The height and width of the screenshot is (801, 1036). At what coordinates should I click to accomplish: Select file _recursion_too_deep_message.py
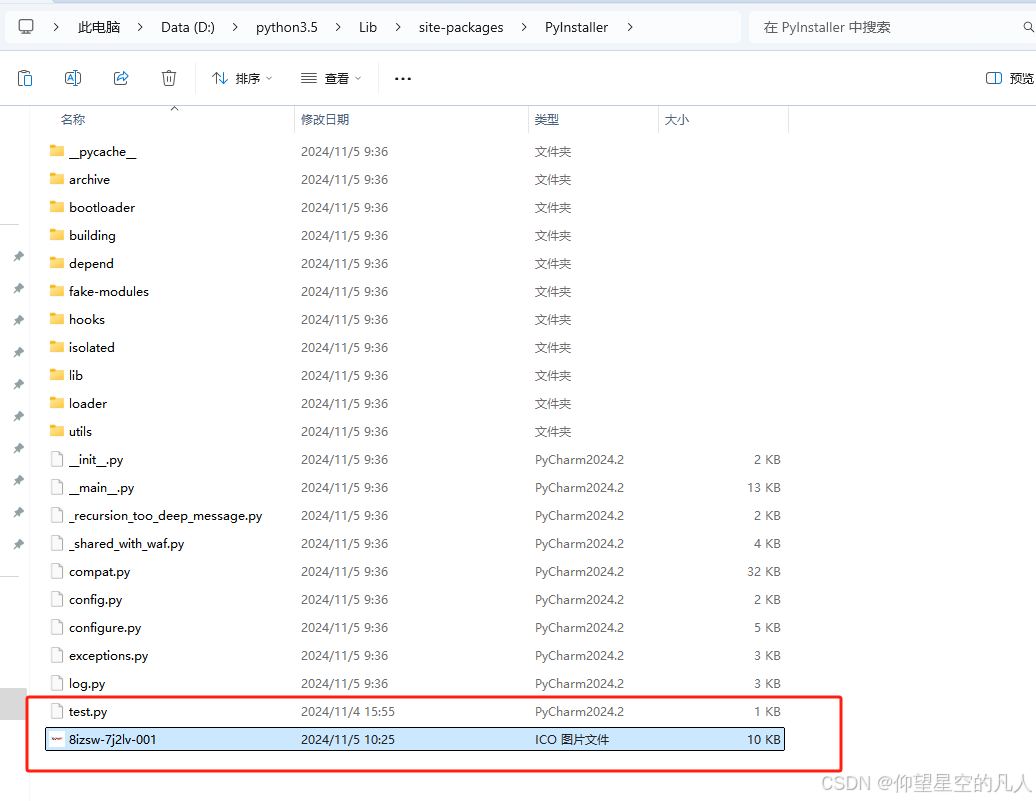click(165, 515)
